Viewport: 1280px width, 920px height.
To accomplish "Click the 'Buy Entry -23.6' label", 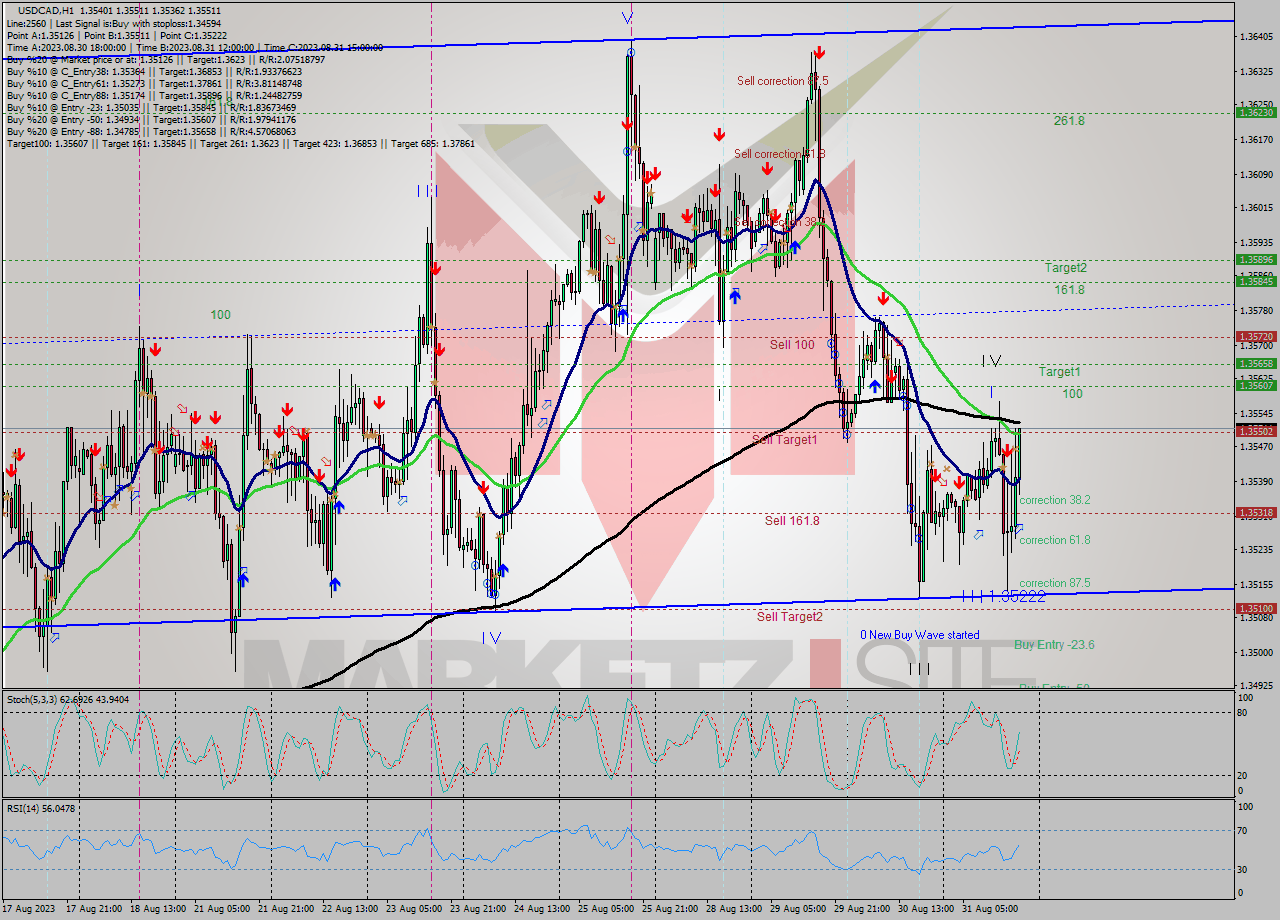I will pos(1054,645).
